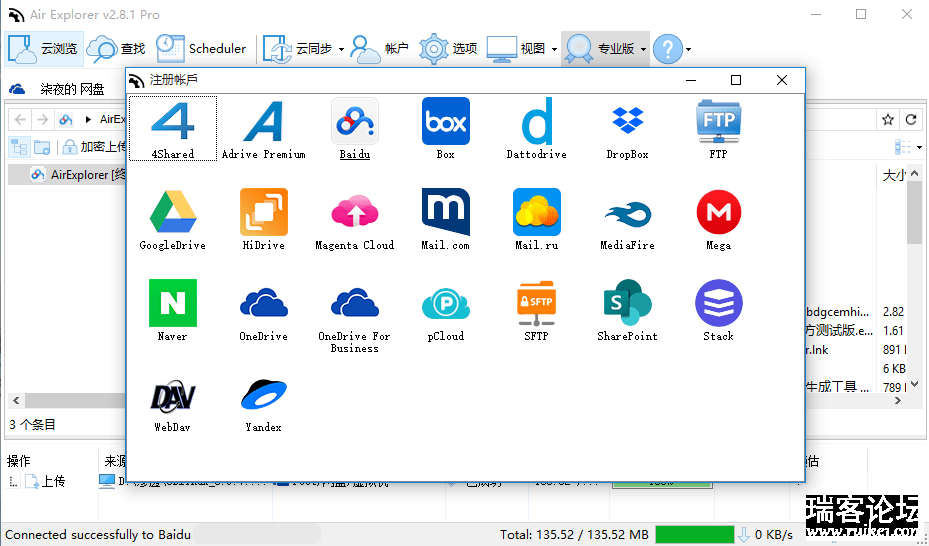Open the 云浏览 cloud browse view
The image size is (929, 546).
pyautogui.click(x=43, y=49)
